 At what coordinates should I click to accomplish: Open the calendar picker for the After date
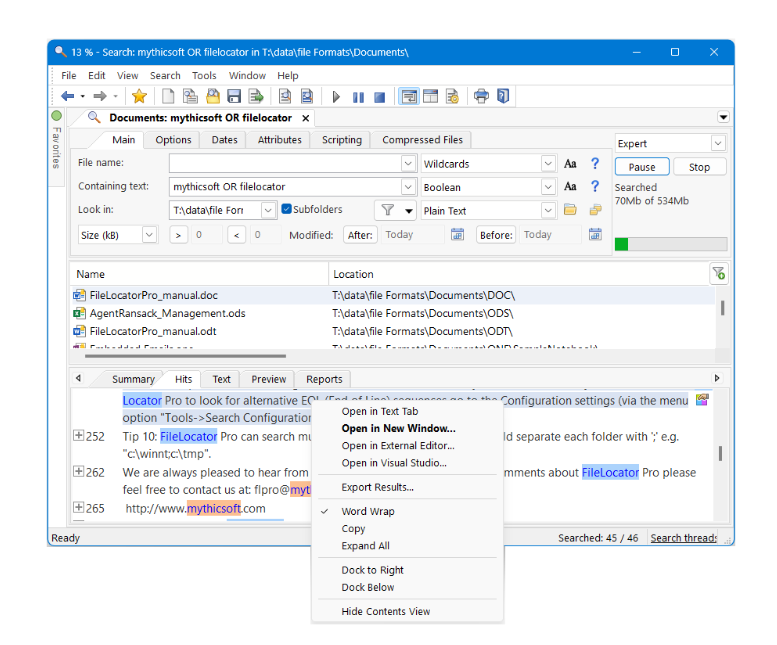(457, 235)
